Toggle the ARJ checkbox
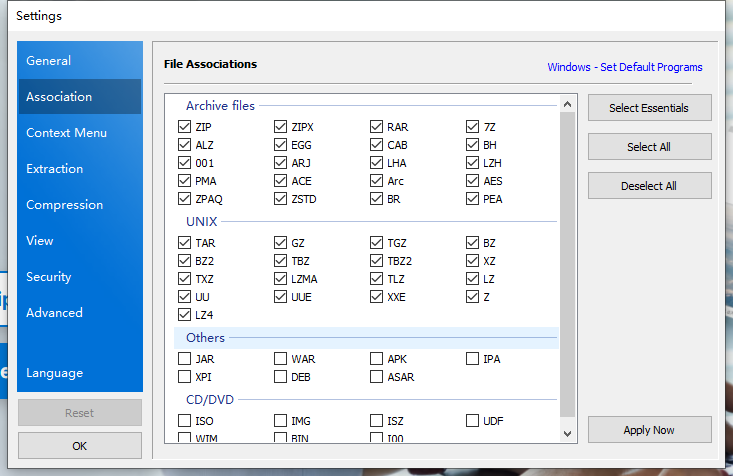The height and width of the screenshot is (476, 733). click(x=280, y=163)
